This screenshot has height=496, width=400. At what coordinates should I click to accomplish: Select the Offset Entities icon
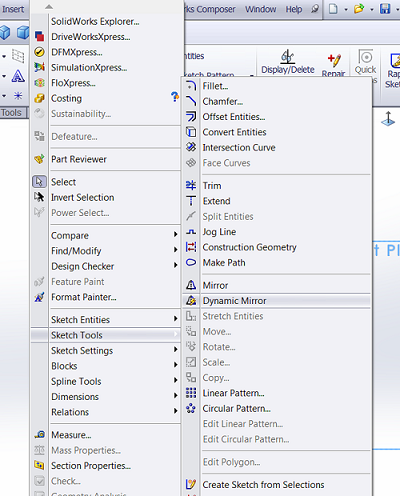tap(191, 117)
